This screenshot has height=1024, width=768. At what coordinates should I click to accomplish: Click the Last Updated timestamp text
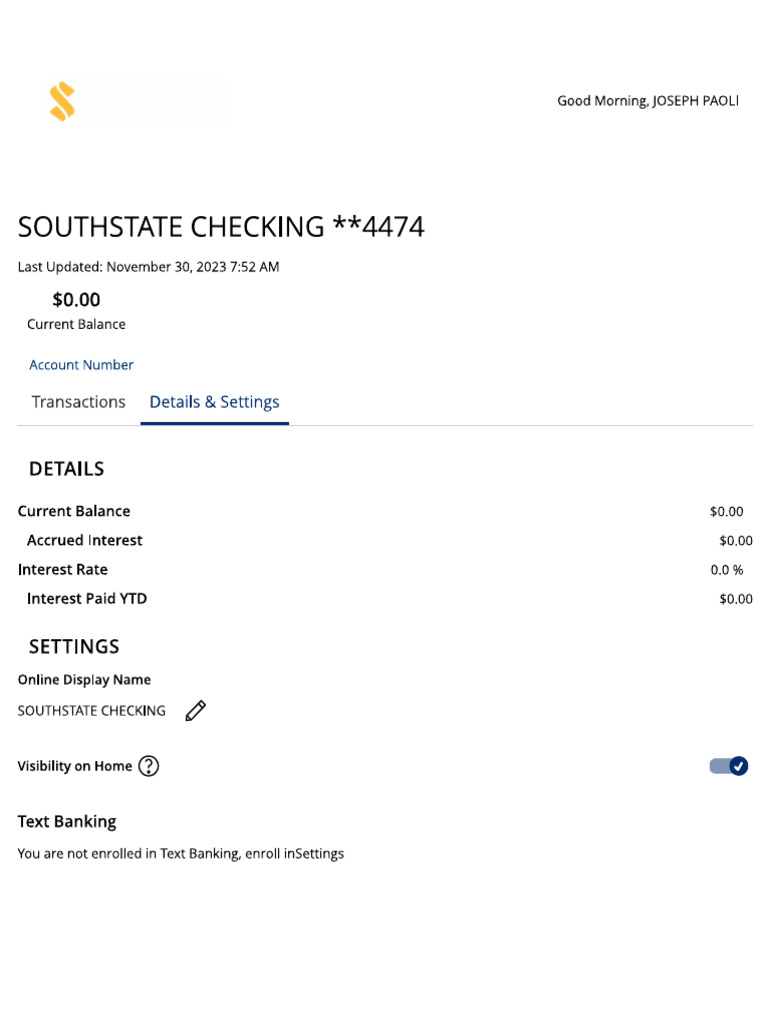click(148, 267)
